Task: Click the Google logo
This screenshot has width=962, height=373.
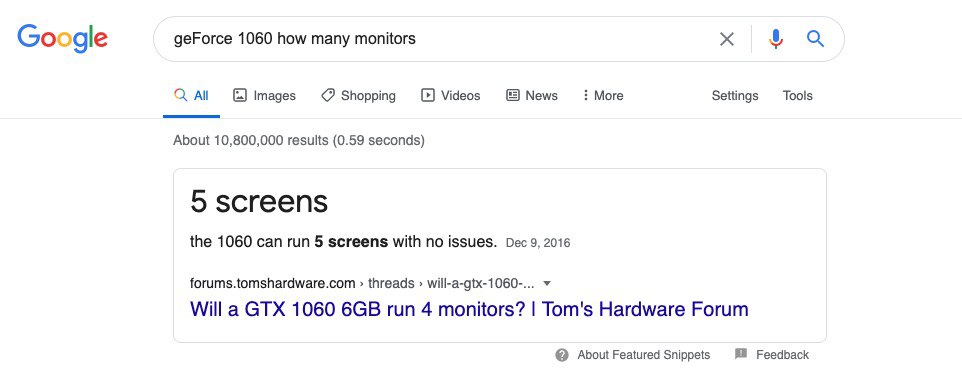Action: pyautogui.click(x=63, y=39)
